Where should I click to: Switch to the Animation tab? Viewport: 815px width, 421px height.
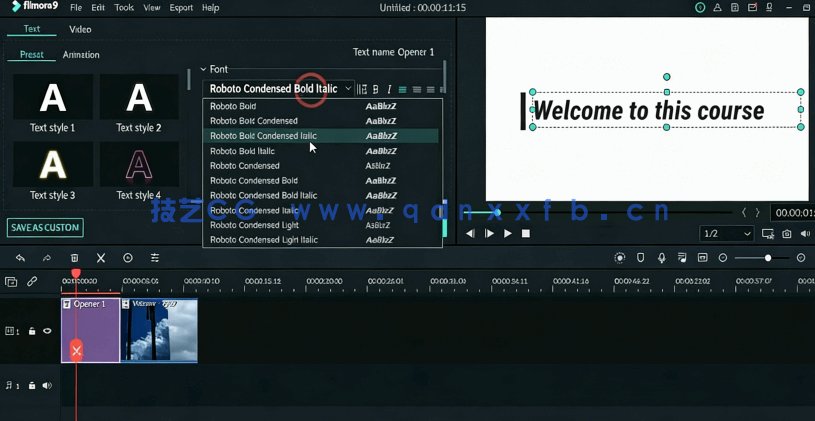(81, 55)
